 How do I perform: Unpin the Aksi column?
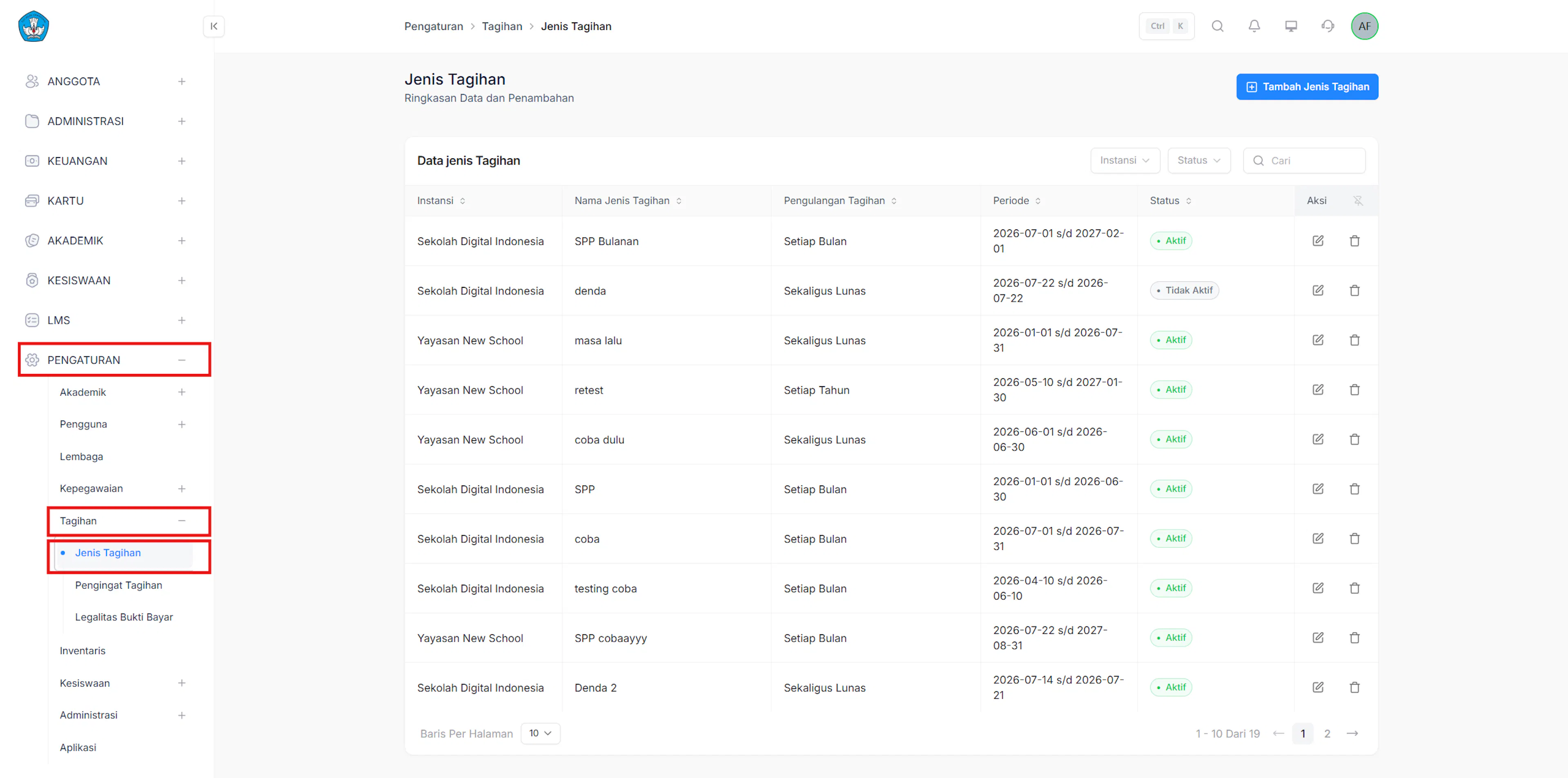coord(1358,201)
